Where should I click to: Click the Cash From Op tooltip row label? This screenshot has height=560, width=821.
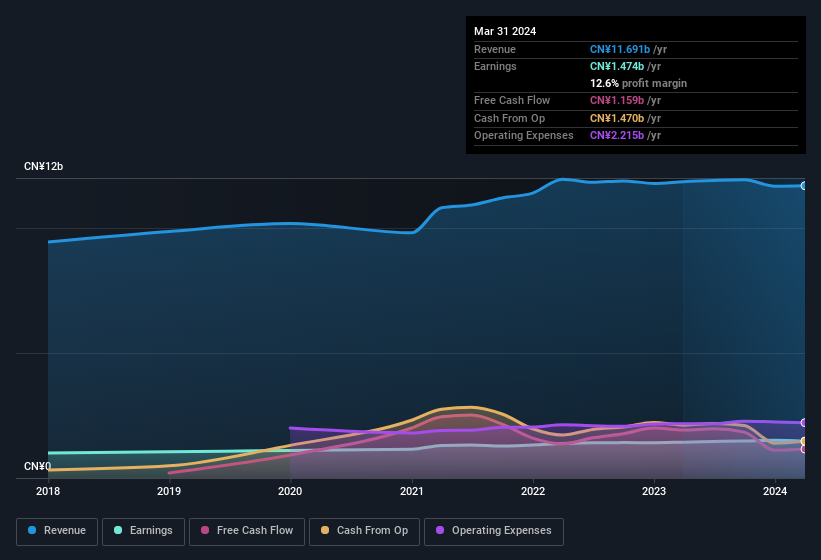[x=509, y=118]
